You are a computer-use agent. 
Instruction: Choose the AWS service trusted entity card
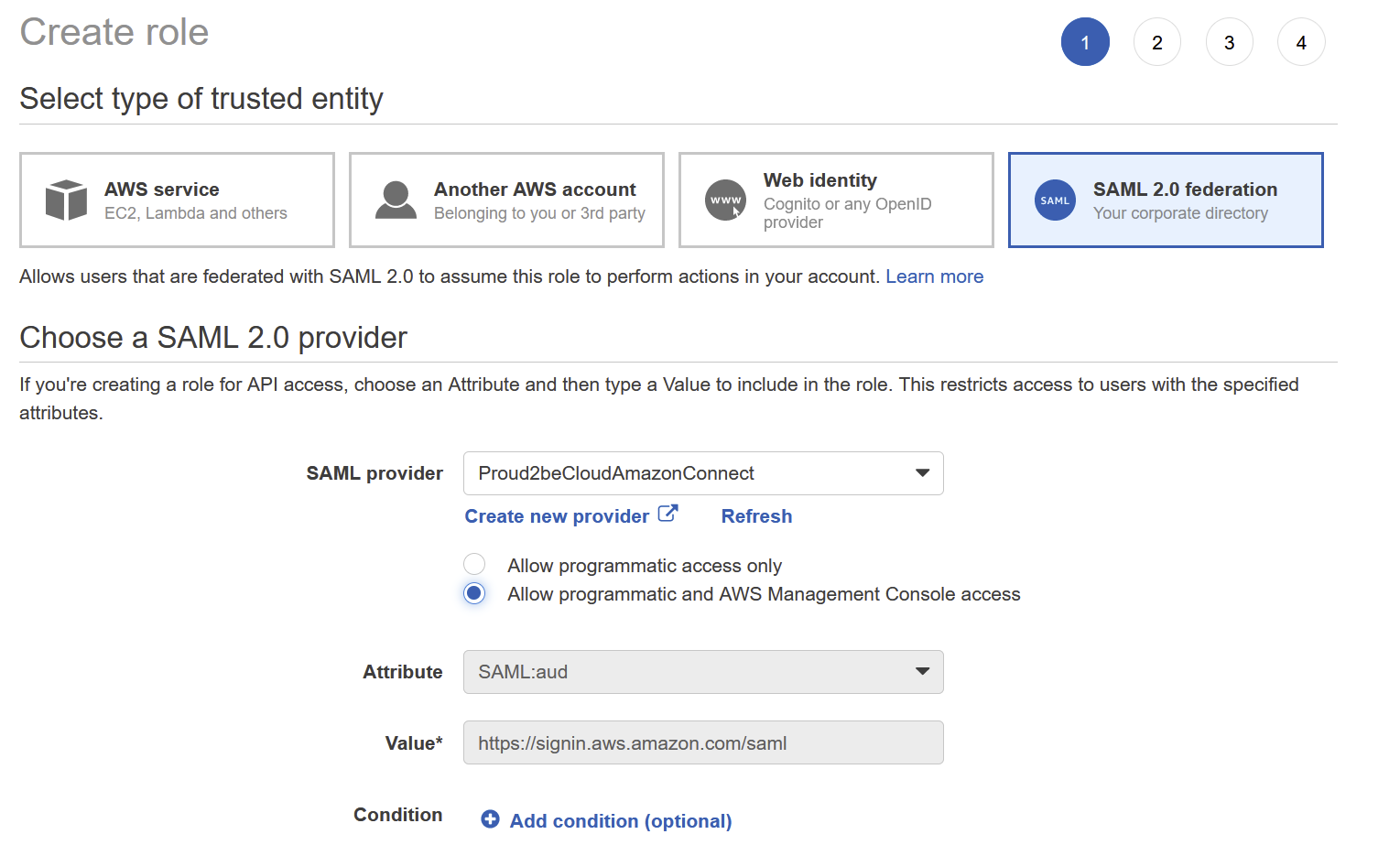tap(177, 200)
